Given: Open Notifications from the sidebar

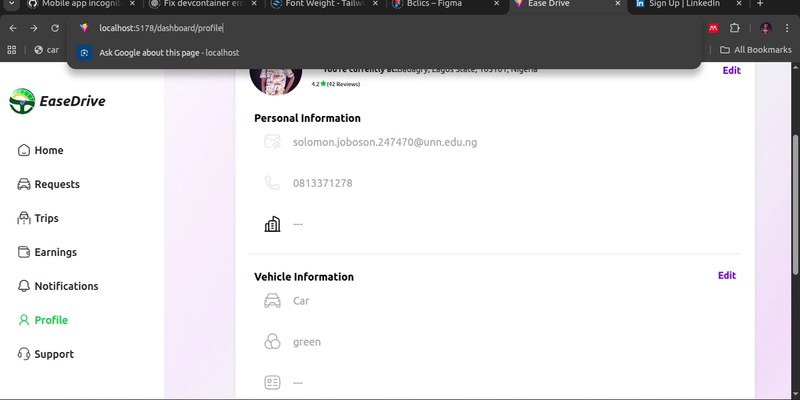Looking at the screenshot, I should pos(58,286).
